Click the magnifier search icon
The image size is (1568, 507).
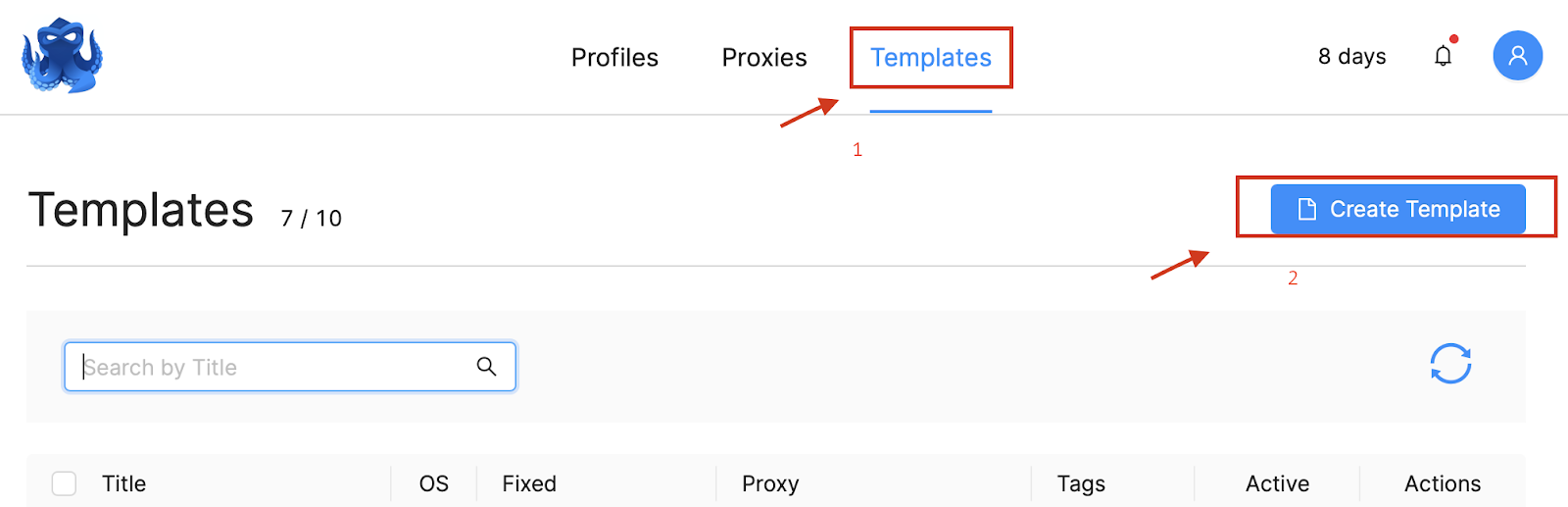pyautogui.click(x=486, y=367)
